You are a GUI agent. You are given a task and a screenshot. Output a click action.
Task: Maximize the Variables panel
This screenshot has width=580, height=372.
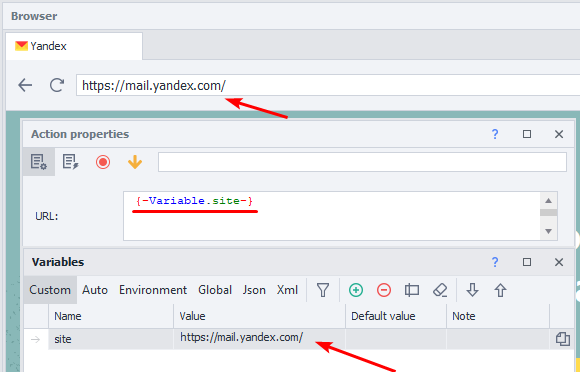527,262
